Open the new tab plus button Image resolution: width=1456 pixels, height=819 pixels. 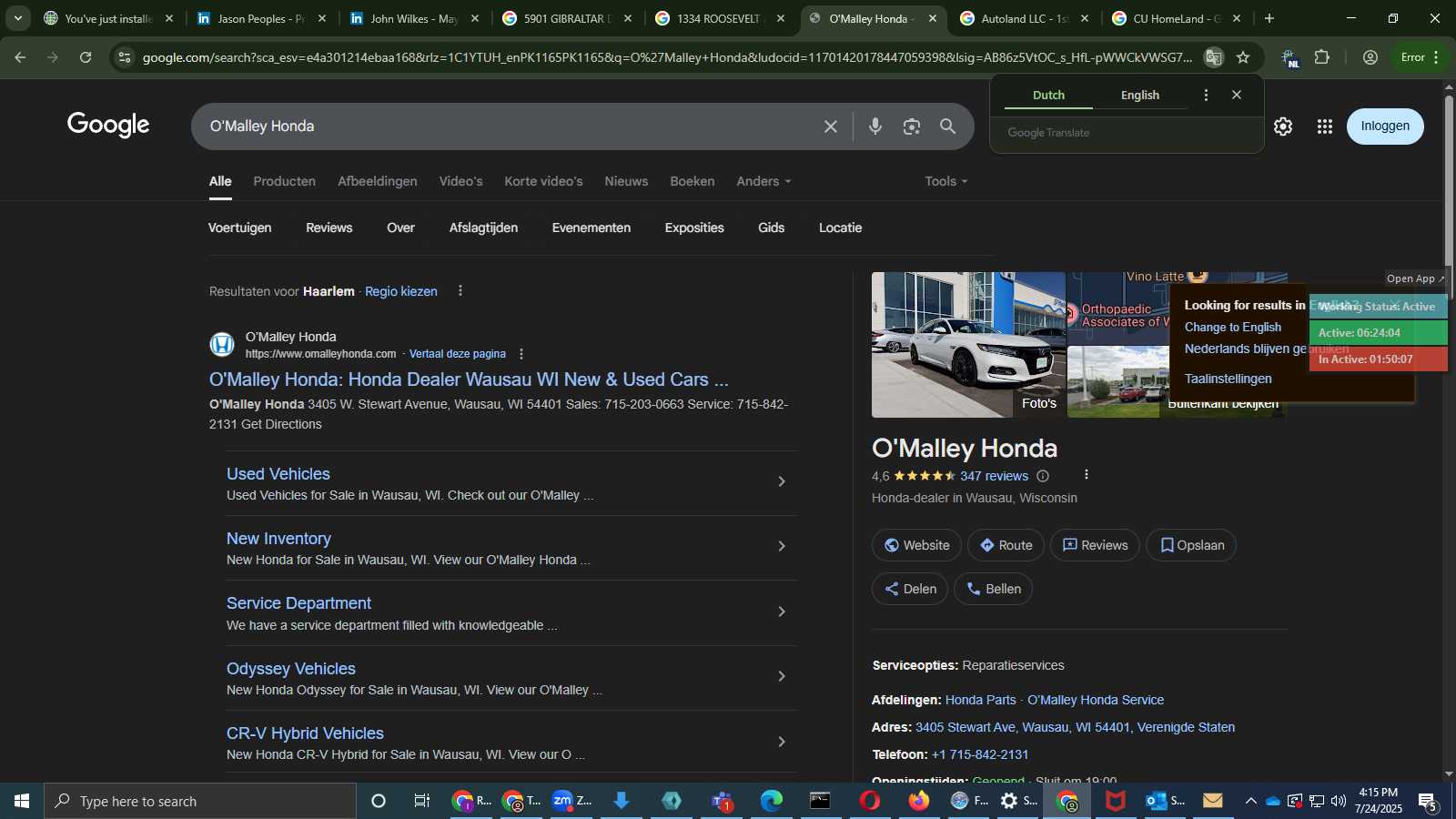pyautogui.click(x=1269, y=18)
